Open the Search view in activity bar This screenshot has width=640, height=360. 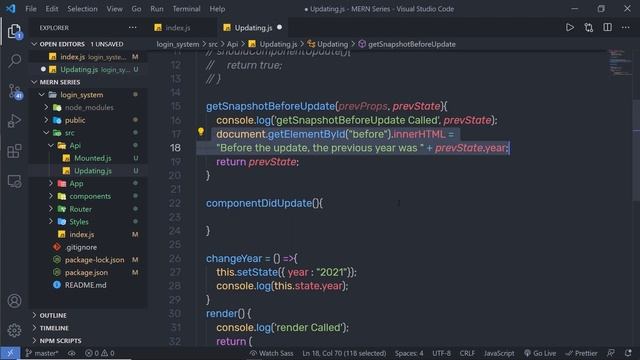14,61
